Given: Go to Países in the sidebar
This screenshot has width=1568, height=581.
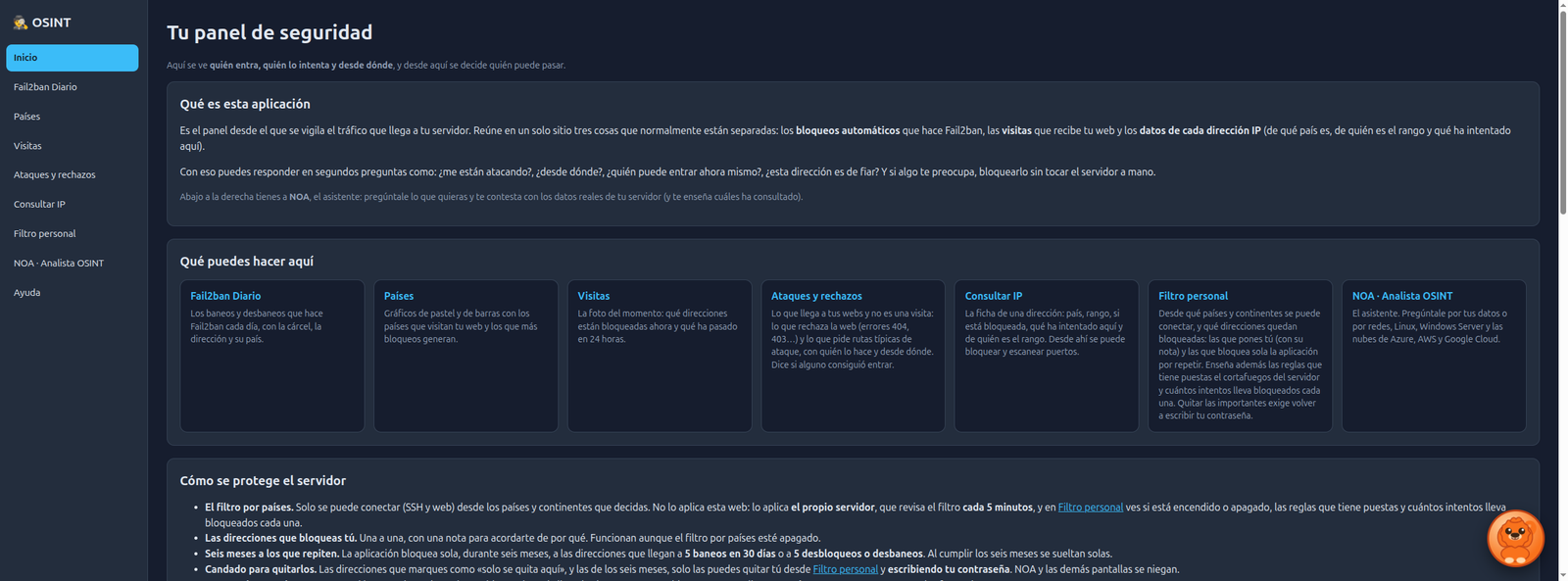Looking at the screenshot, I should click(x=73, y=117).
